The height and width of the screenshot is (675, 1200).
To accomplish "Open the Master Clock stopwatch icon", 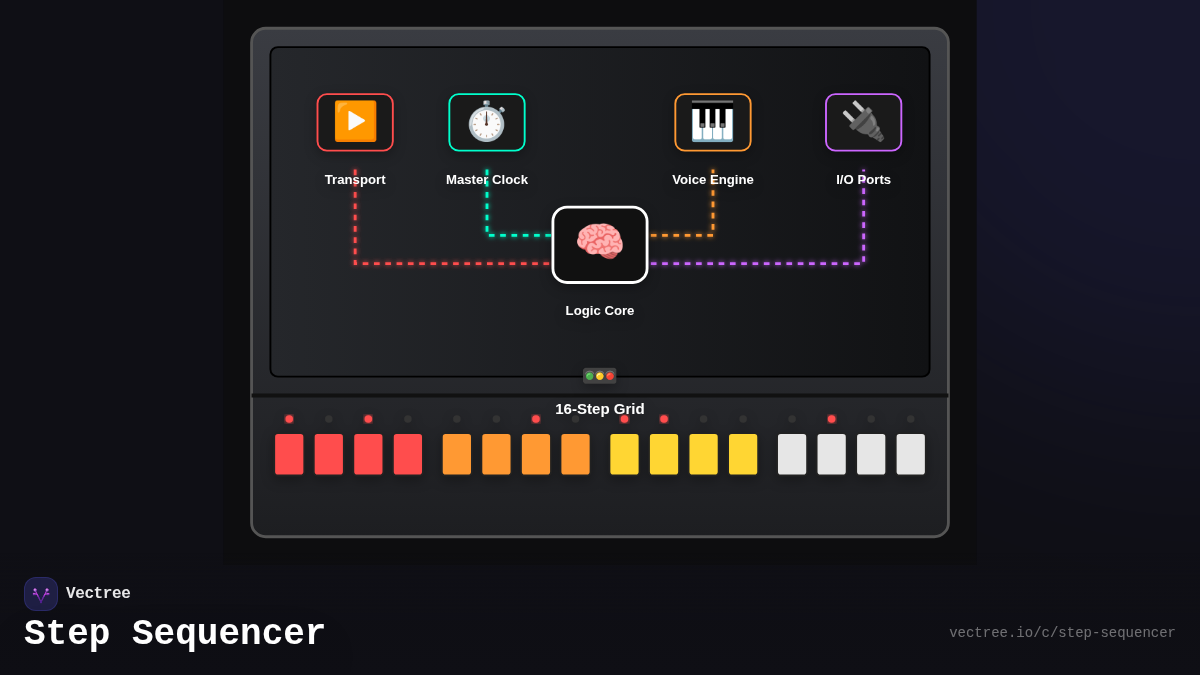I will pos(487,122).
